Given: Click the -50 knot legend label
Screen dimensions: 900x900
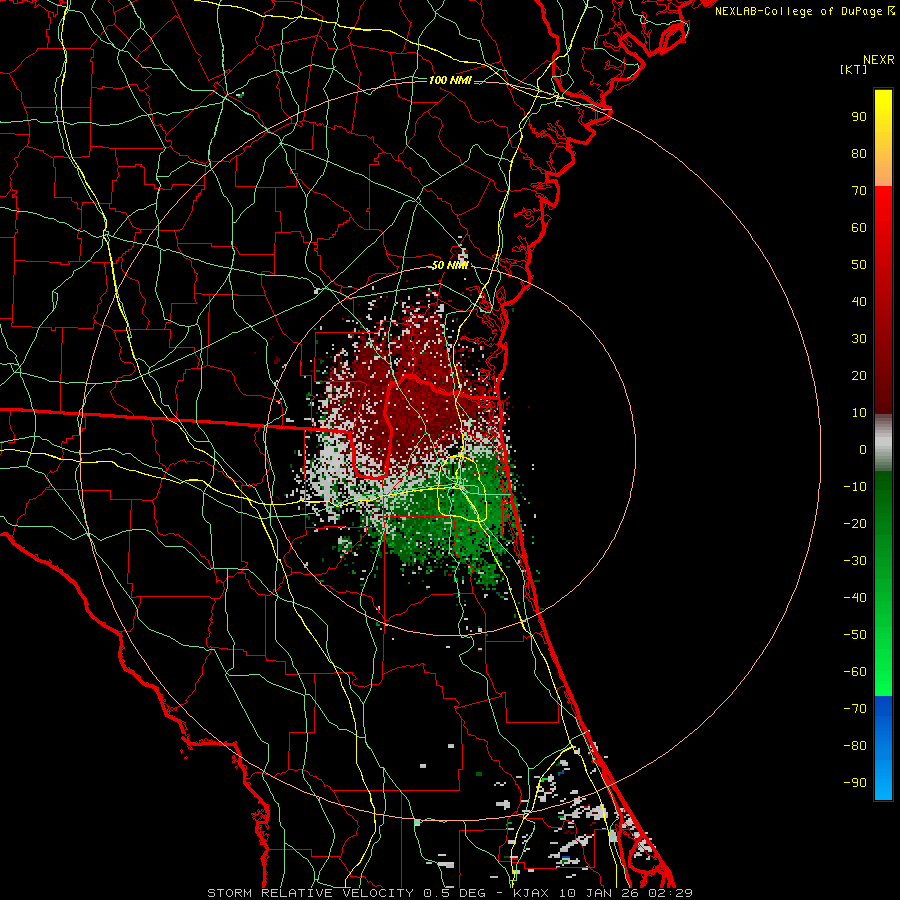Looking at the screenshot, I should tap(855, 635).
